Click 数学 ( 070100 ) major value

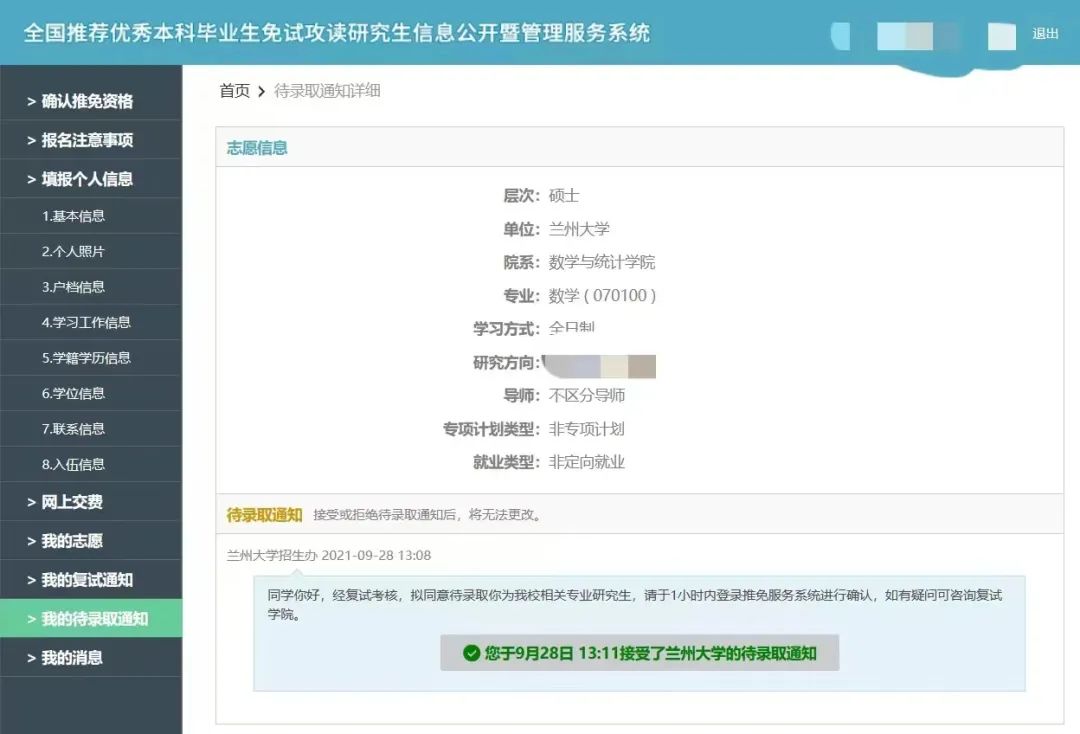[x=602, y=296]
